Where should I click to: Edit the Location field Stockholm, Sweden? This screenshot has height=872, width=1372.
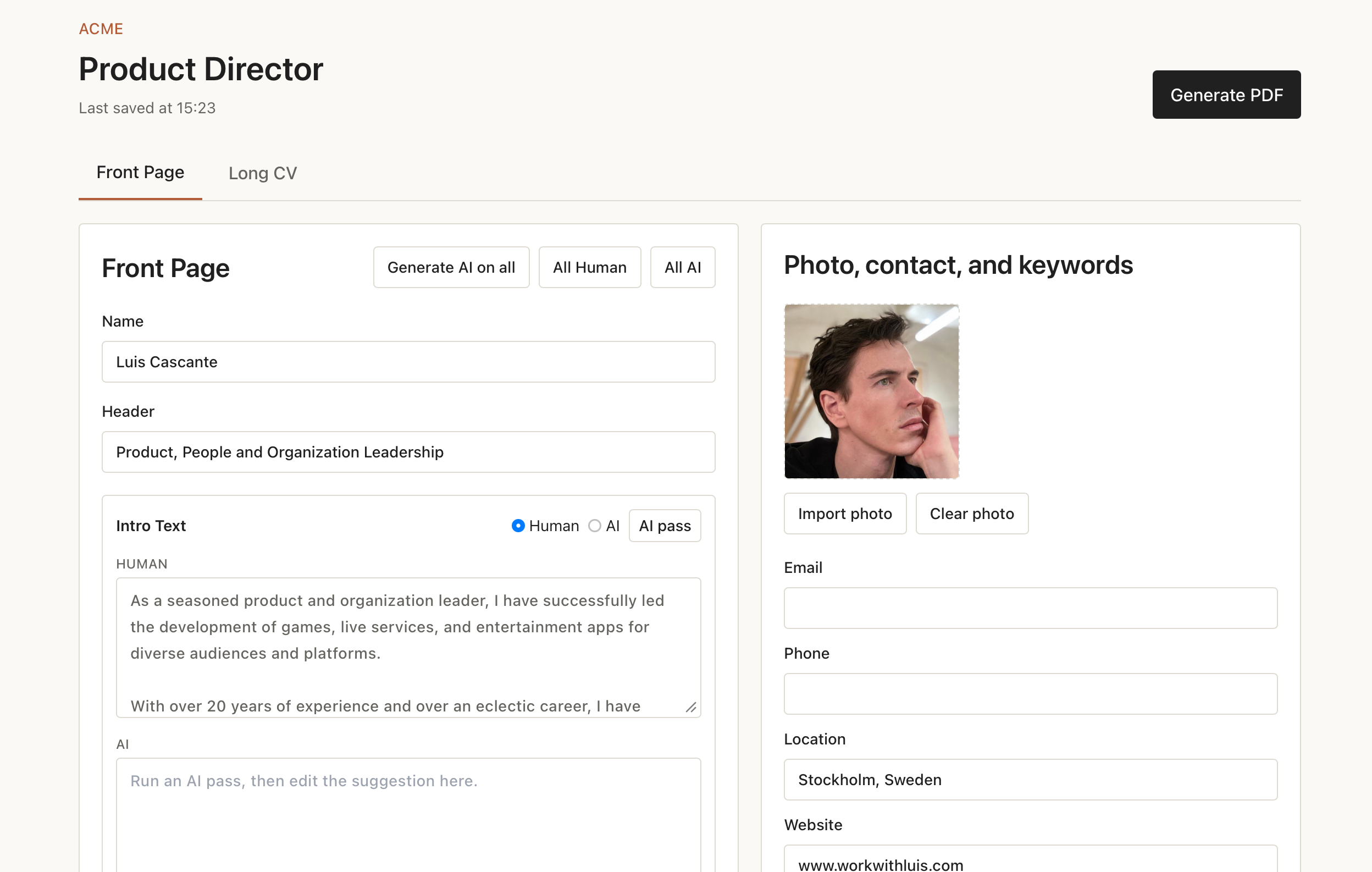pyautogui.click(x=1031, y=780)
